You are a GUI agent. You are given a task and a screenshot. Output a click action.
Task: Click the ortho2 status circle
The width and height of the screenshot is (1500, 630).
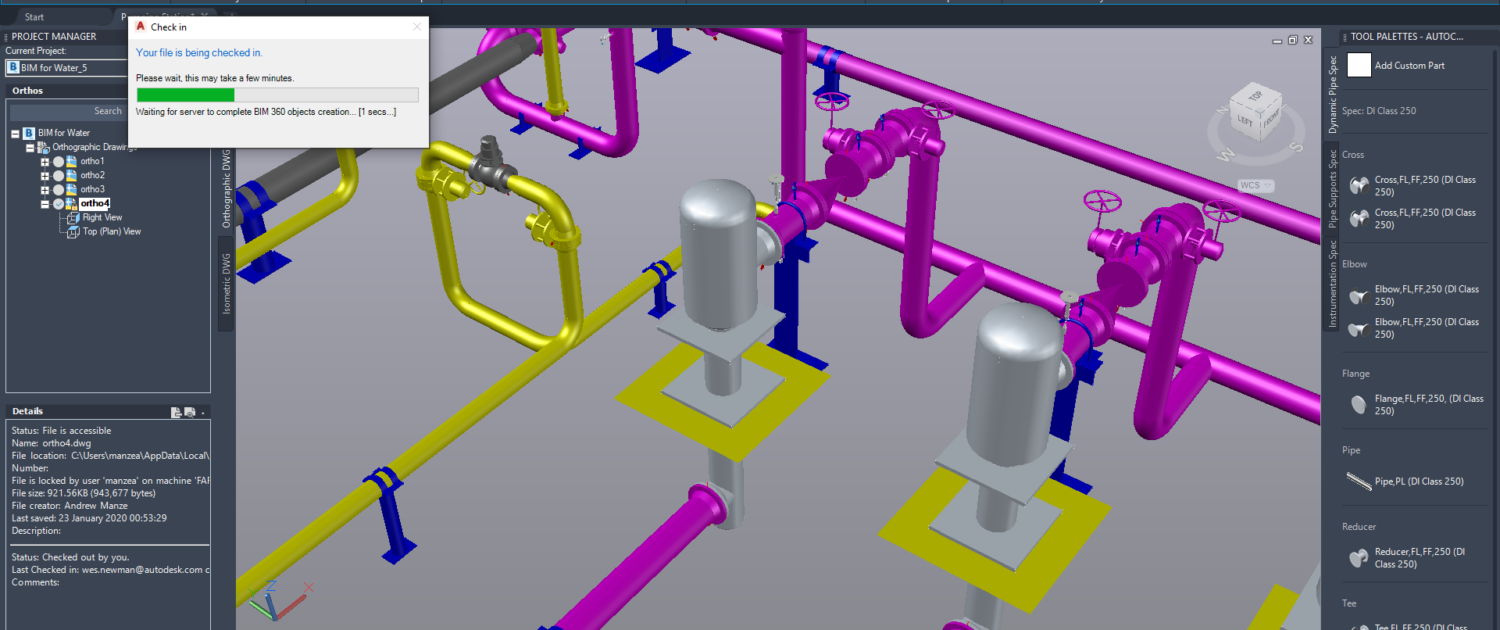[x=58, y=176]
